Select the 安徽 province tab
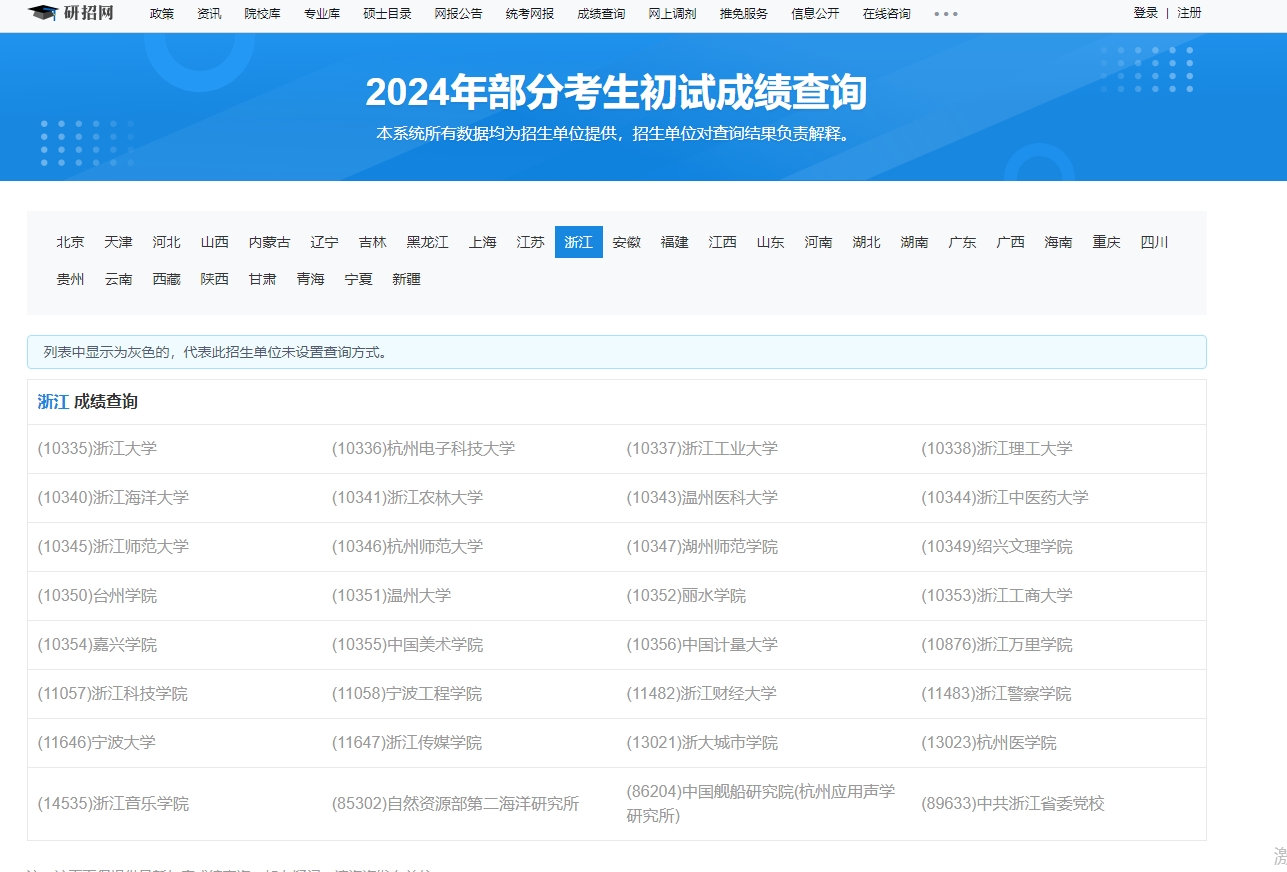Screen dimensions: 1287x872 click(x=627, y=242)
